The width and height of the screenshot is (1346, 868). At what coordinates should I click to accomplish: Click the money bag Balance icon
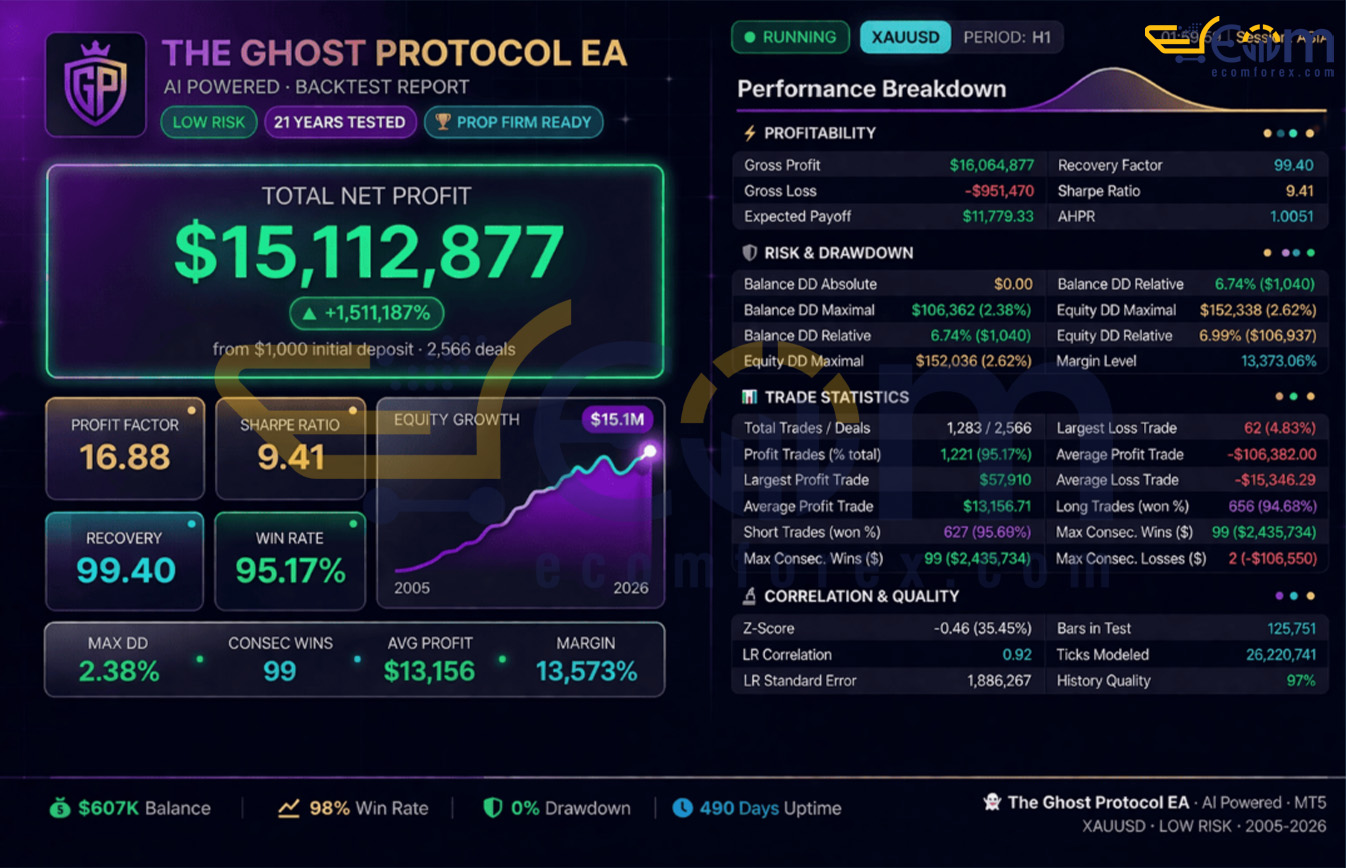point(60,808)
